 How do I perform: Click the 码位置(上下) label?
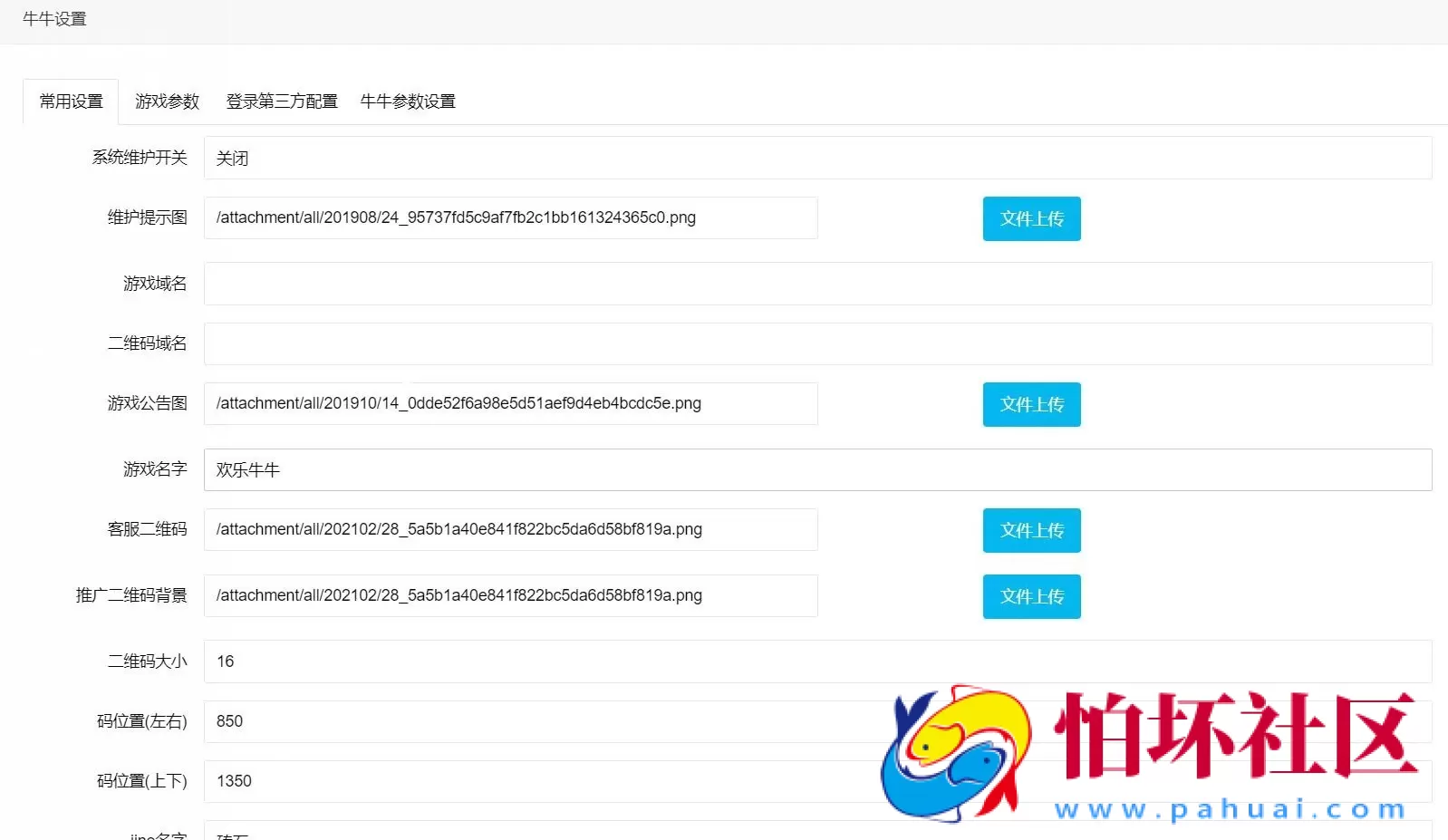pyautogui.click(x=142, y=781)
